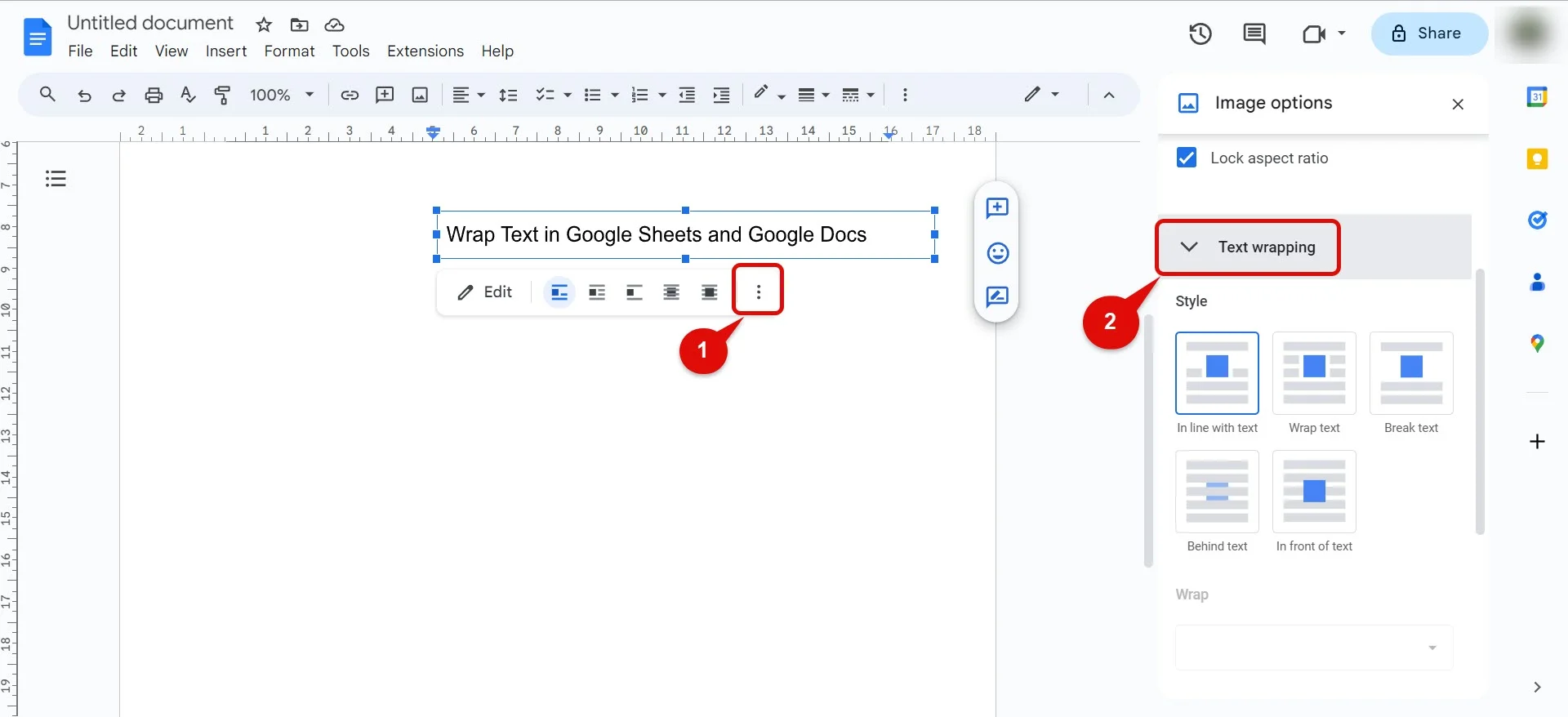Image resolution: width=1568 pixels, height=717 pixels.
Task: Open Docs home icon
Action: click(x=38, y=37)
